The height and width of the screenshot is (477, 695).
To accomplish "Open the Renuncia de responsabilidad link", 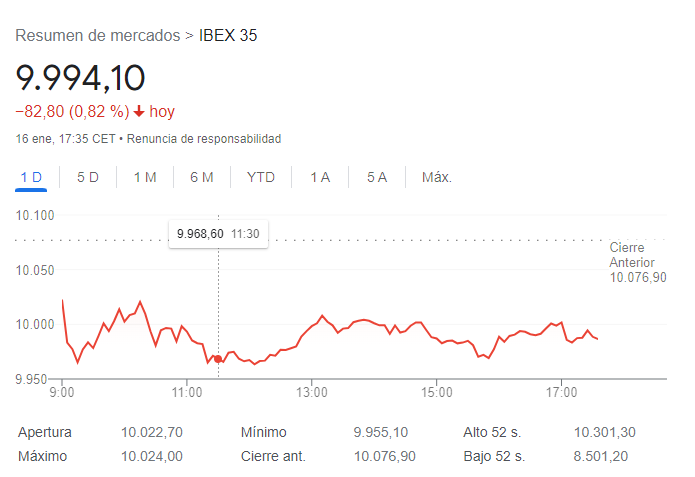I will pyautogui.click(x=203, y=138).
